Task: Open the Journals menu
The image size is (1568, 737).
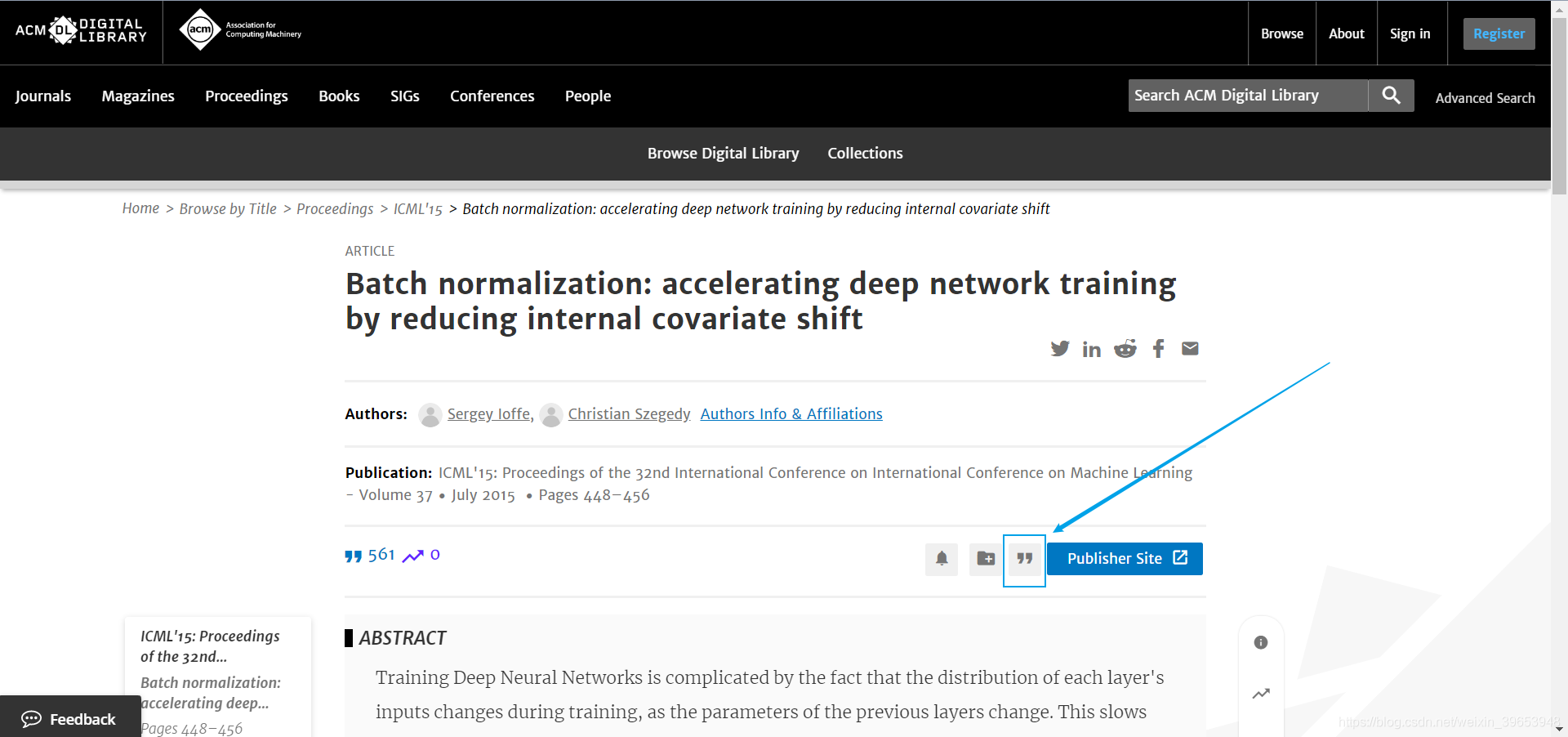Action: (x=43, y=96)
